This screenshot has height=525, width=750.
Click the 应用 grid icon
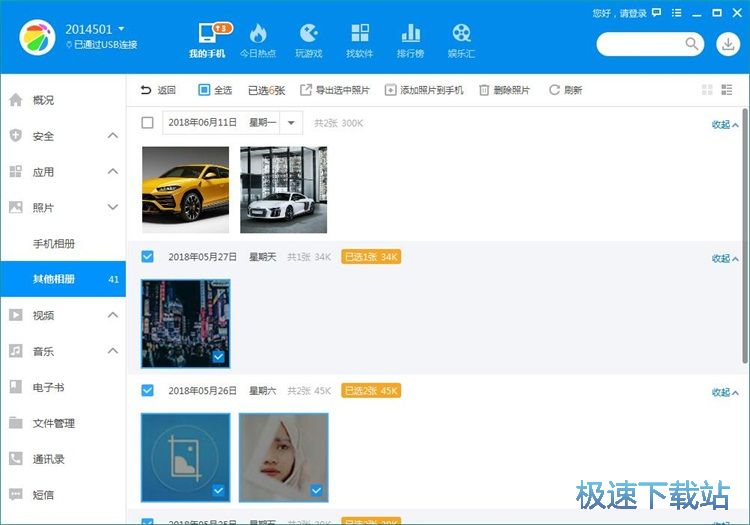tap(16, 171)
